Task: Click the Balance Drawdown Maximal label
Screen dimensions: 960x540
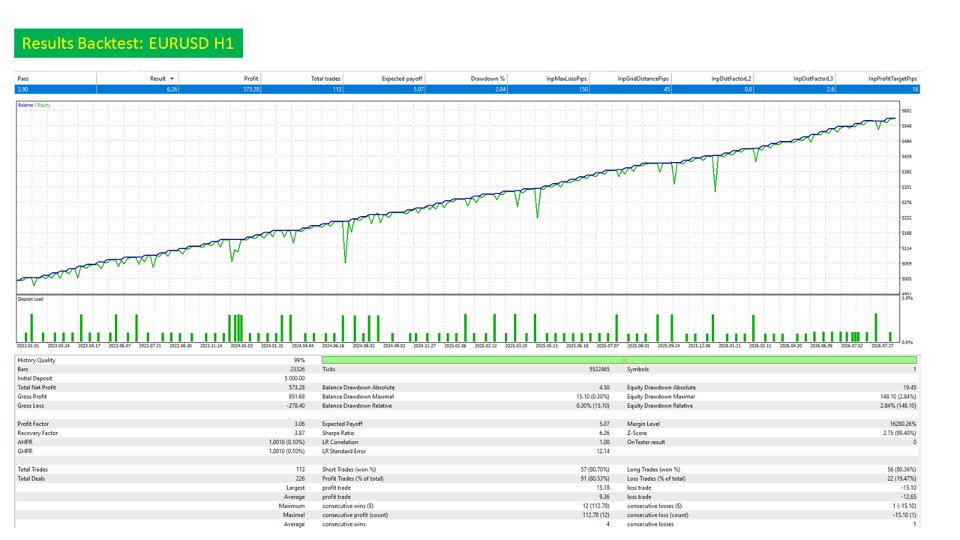Action: point(358,397)
